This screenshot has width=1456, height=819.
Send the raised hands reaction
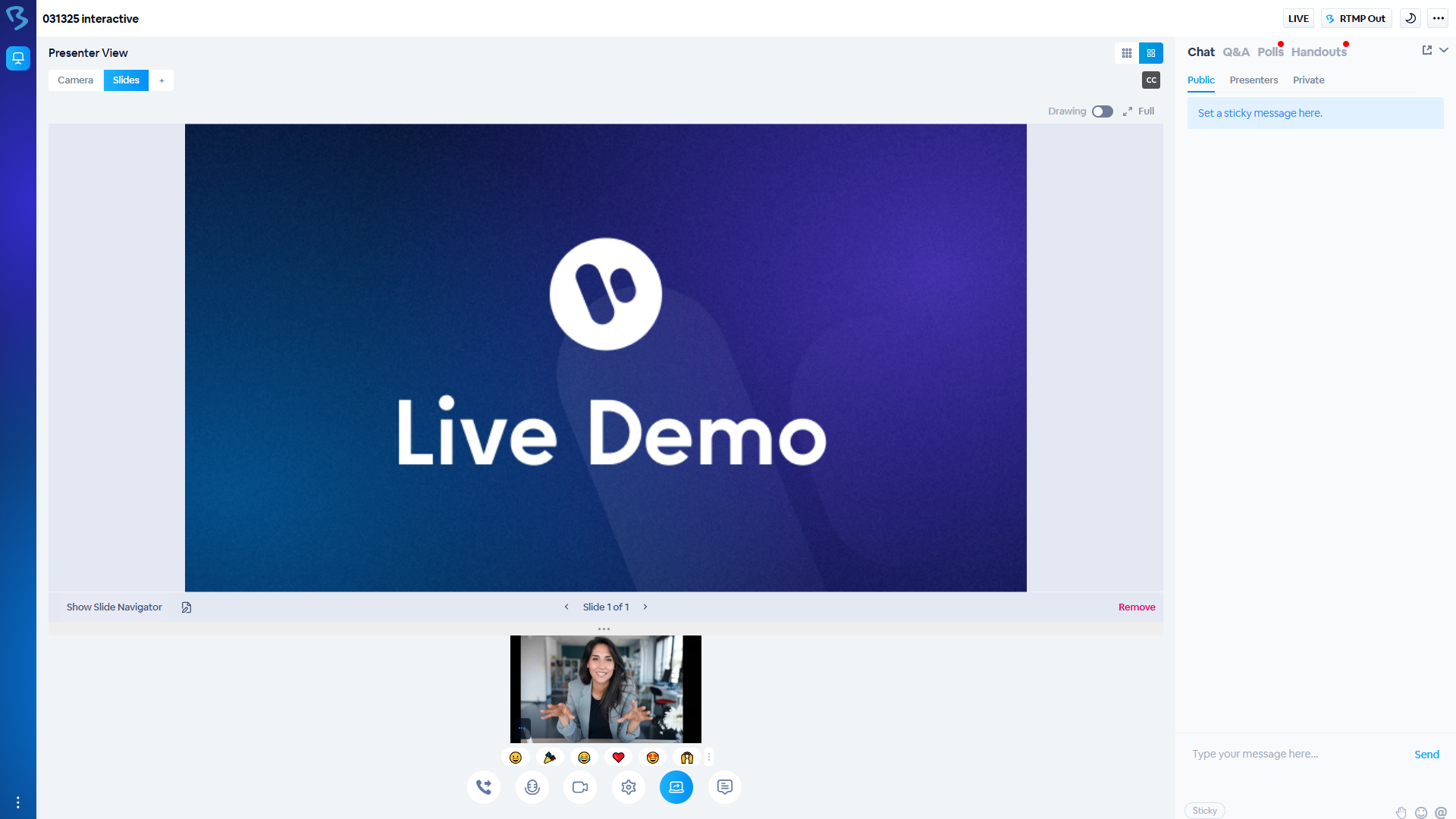click(687, 758)
